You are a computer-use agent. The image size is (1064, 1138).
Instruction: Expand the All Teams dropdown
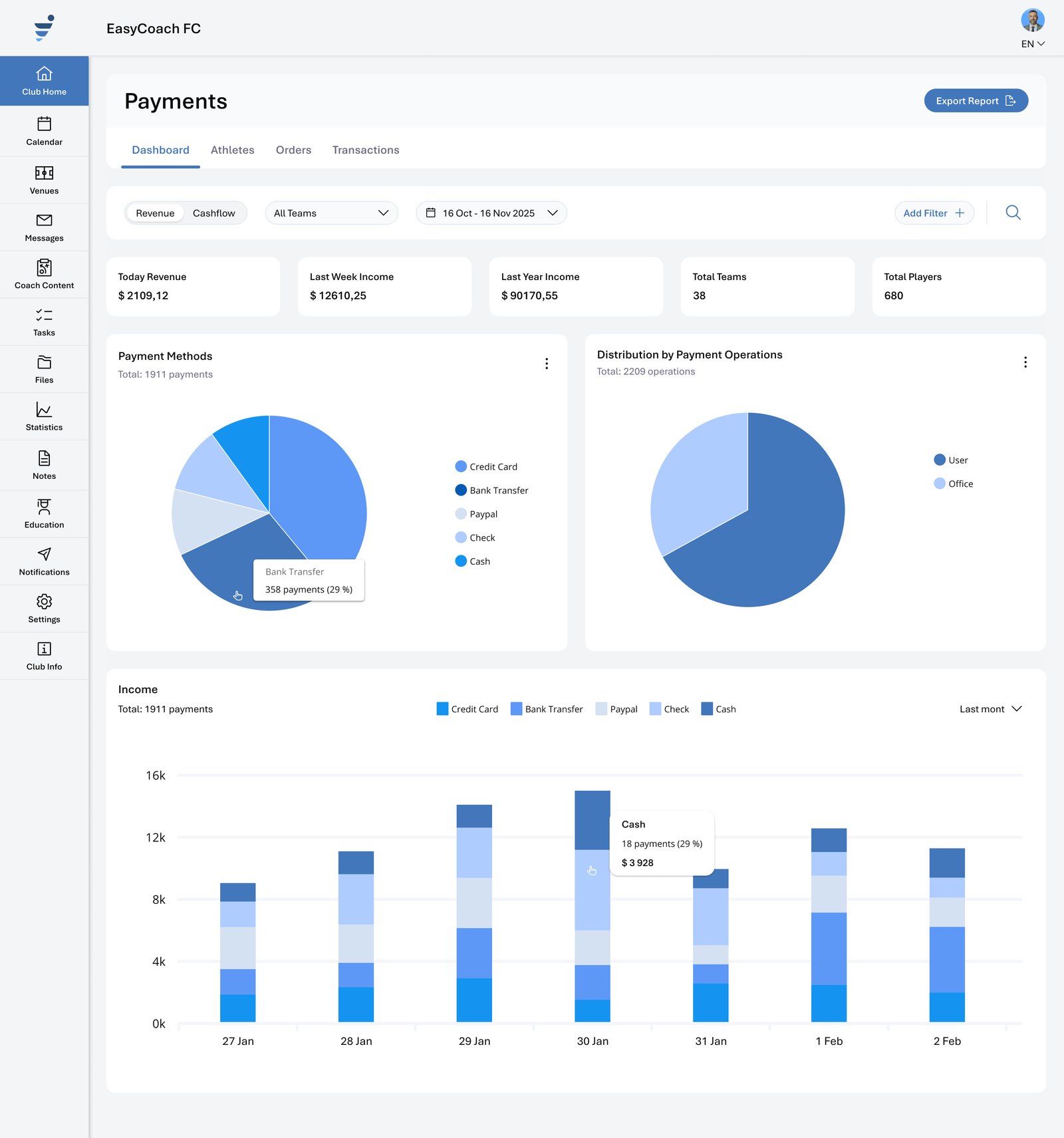[331, 213]
